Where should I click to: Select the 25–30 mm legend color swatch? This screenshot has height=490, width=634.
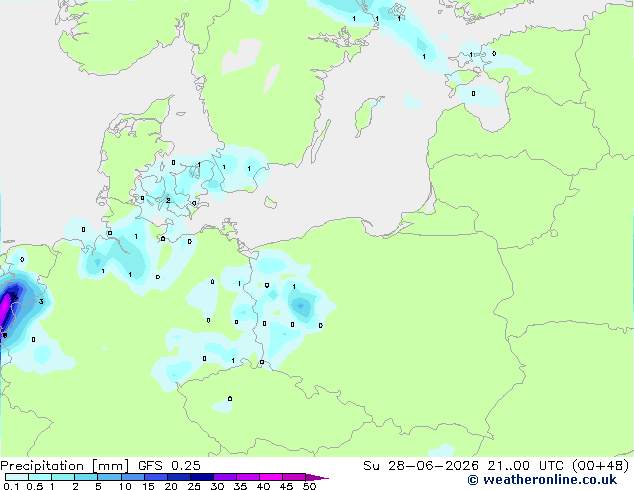pos(201,477)
